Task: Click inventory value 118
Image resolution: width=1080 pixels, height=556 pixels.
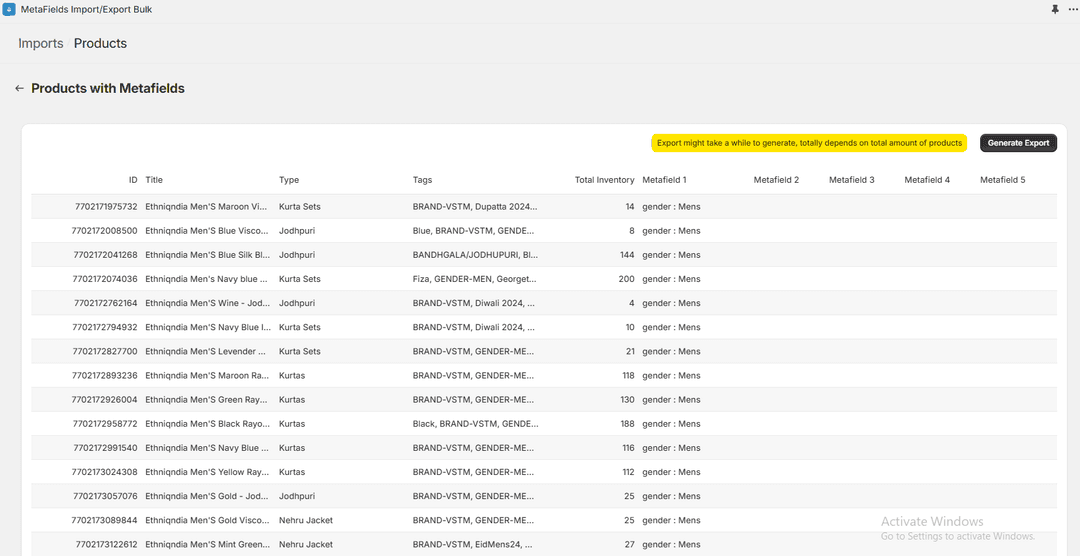Action: tap(628, 375)
